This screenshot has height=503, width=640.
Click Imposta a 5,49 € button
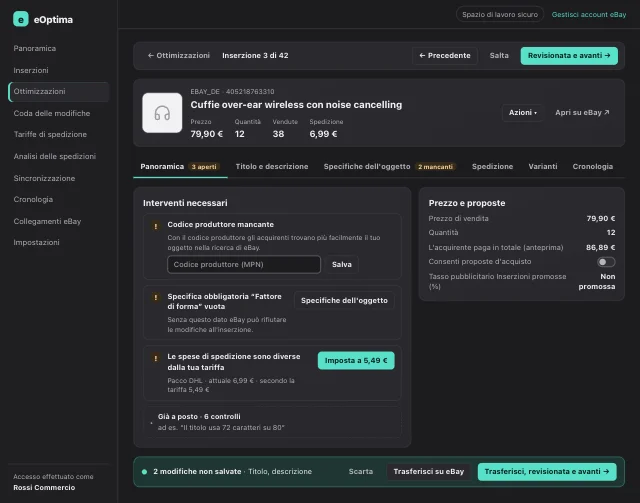356,361
